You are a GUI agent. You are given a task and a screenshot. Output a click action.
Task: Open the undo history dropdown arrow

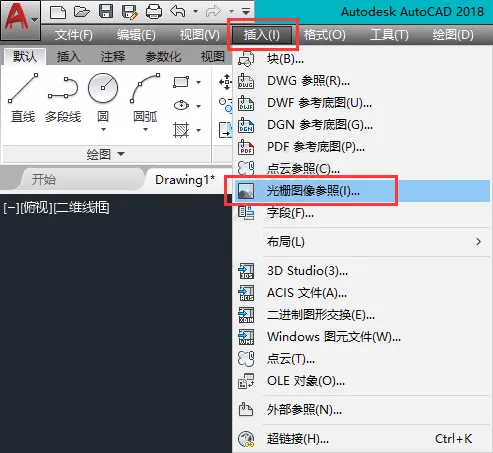(x=195, y=12)
